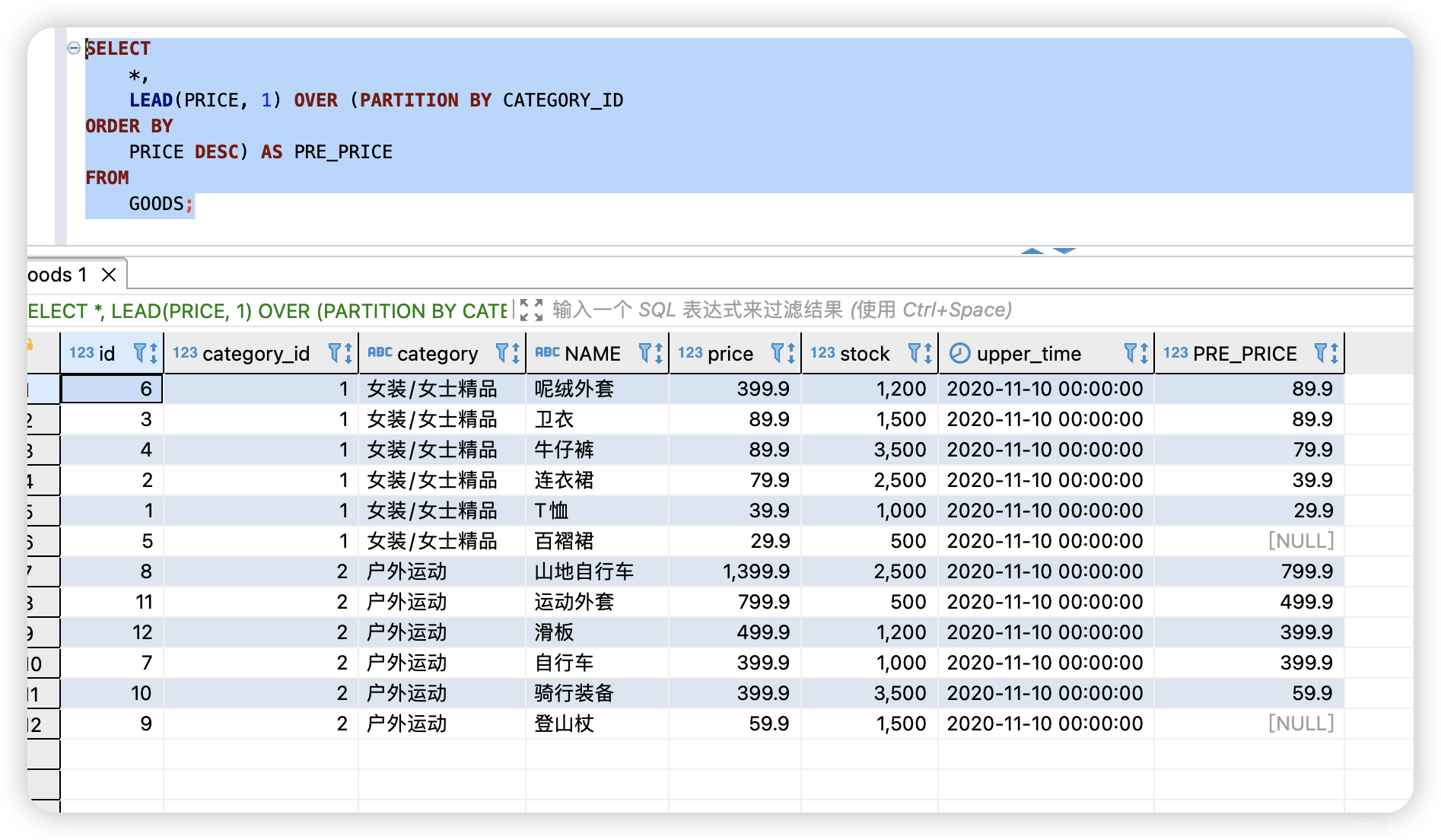This screenshot has width=1441, height=840.
Task: Click the LEAD keyword in the SQL editor
Action: click(151, 100)
